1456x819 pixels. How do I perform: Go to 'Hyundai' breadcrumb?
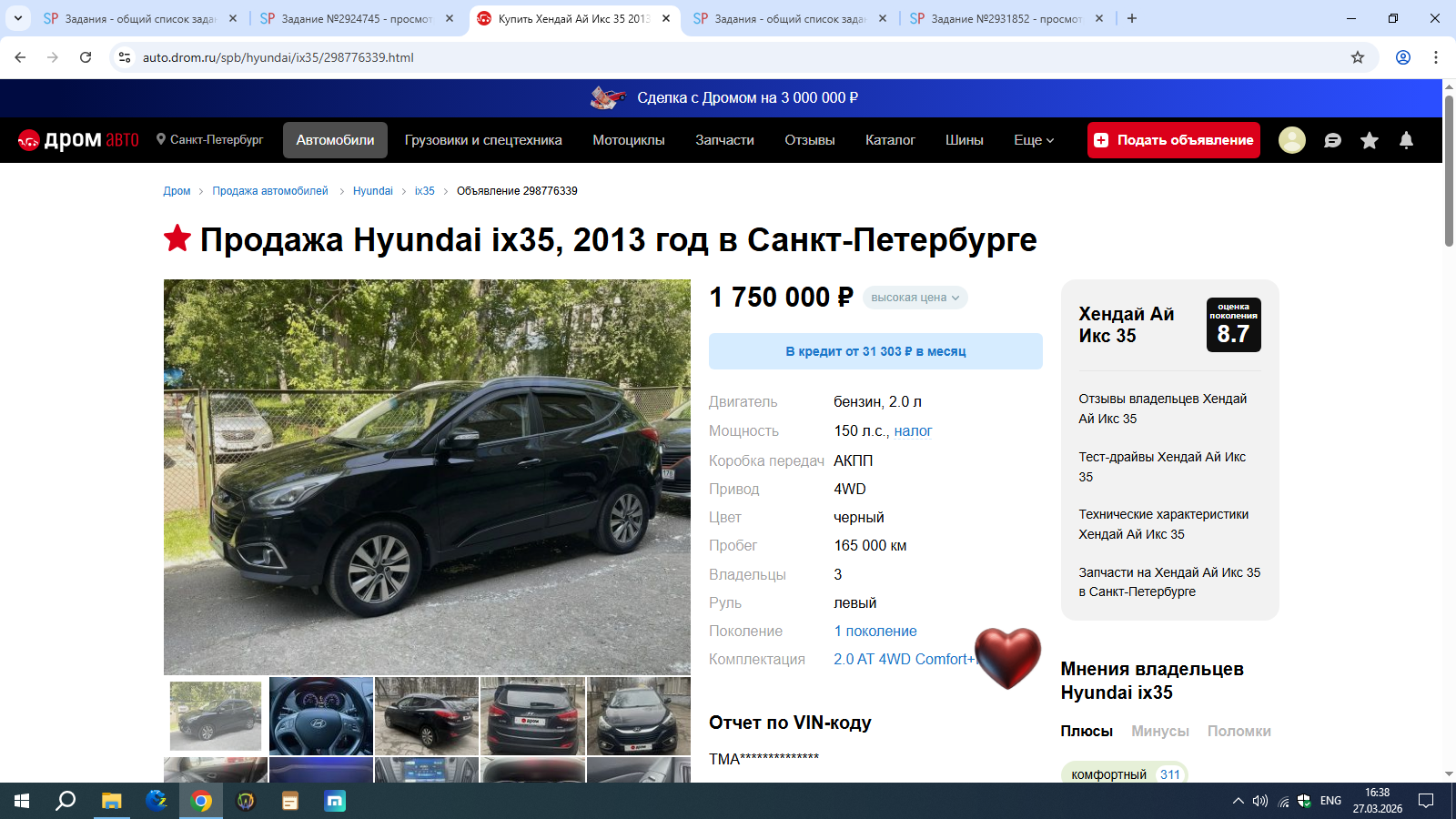coord(373,191)
